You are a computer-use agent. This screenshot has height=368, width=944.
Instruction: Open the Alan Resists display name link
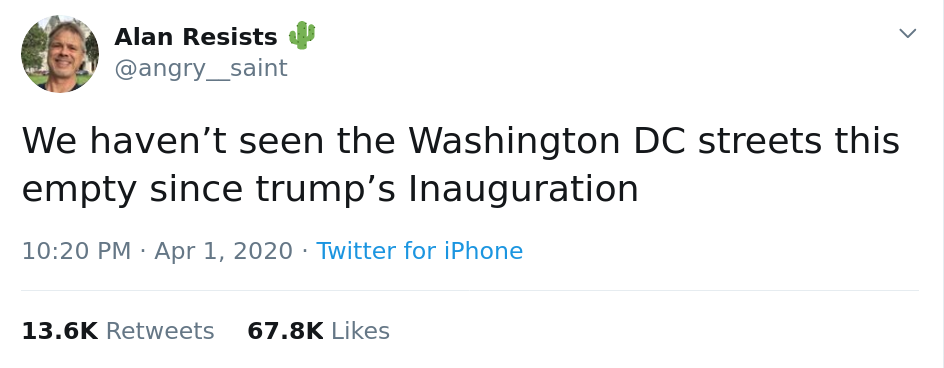coord(196,37)
